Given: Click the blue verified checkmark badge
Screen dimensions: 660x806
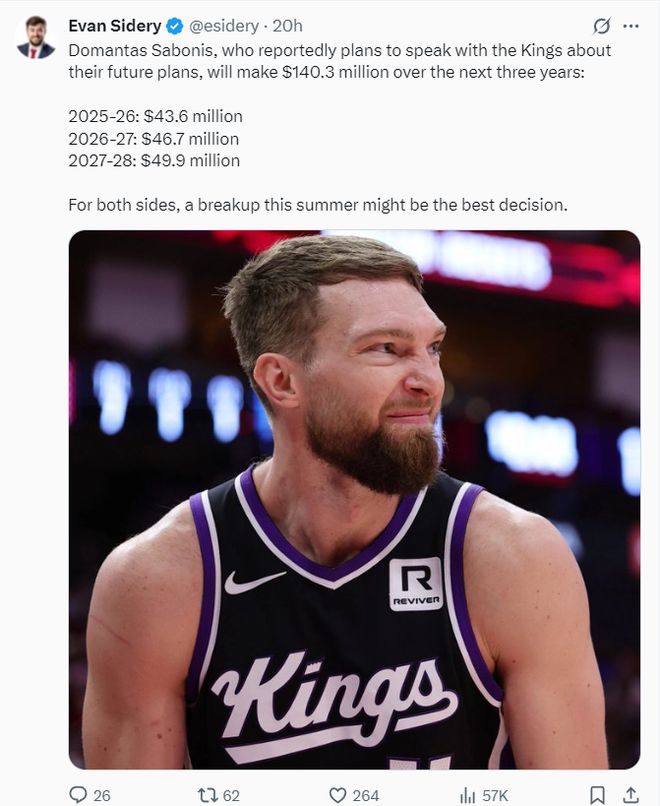Looking at the screenshot, I should click(x=175, y=26).
